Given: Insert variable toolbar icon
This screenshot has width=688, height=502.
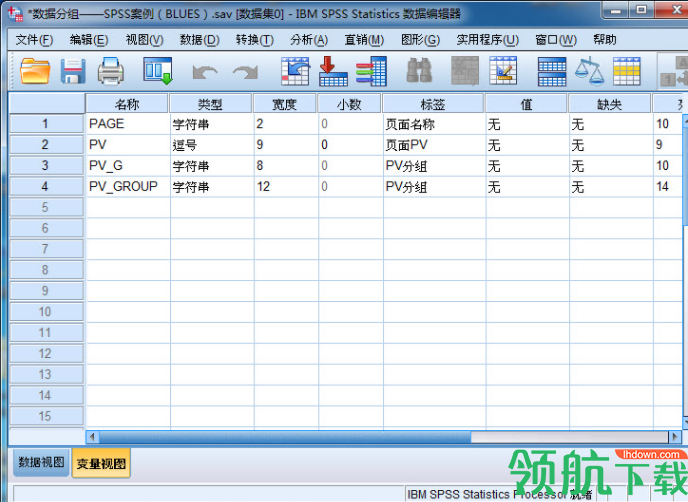Looking at the screenshot, I should pyautogui.click(x=503, y=71).
